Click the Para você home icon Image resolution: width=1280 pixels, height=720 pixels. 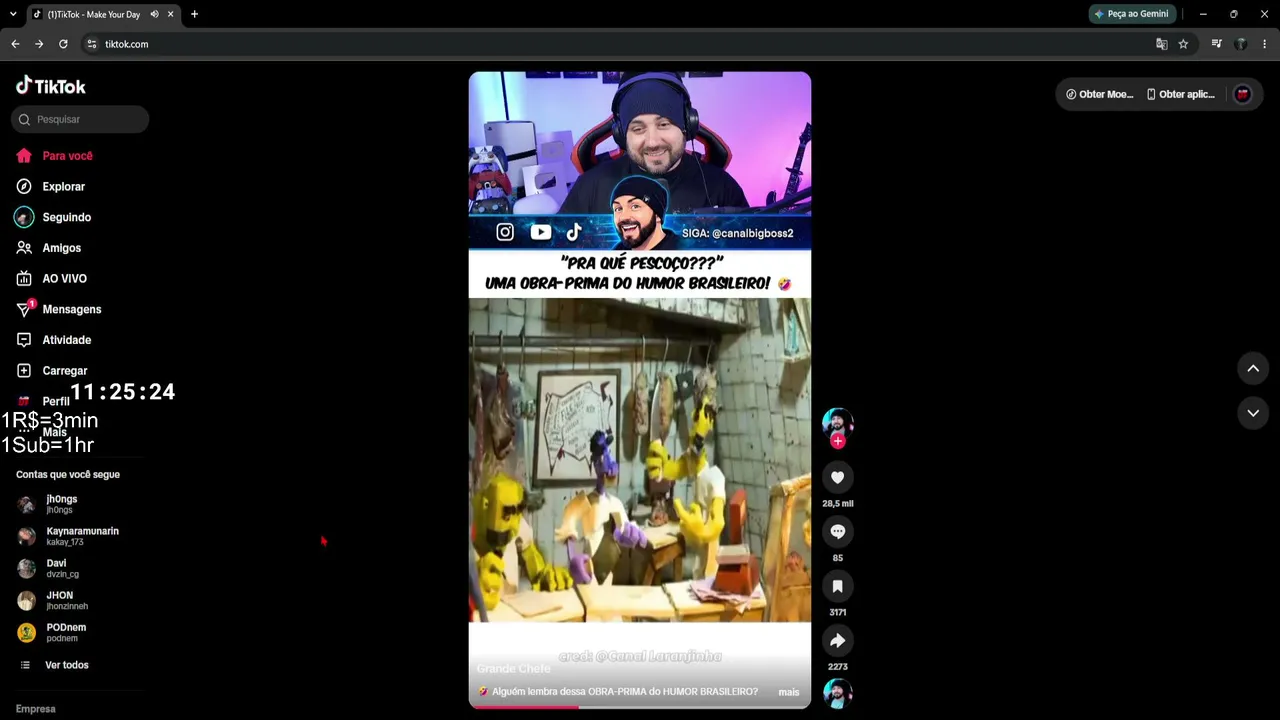click(x=24, y=156)
